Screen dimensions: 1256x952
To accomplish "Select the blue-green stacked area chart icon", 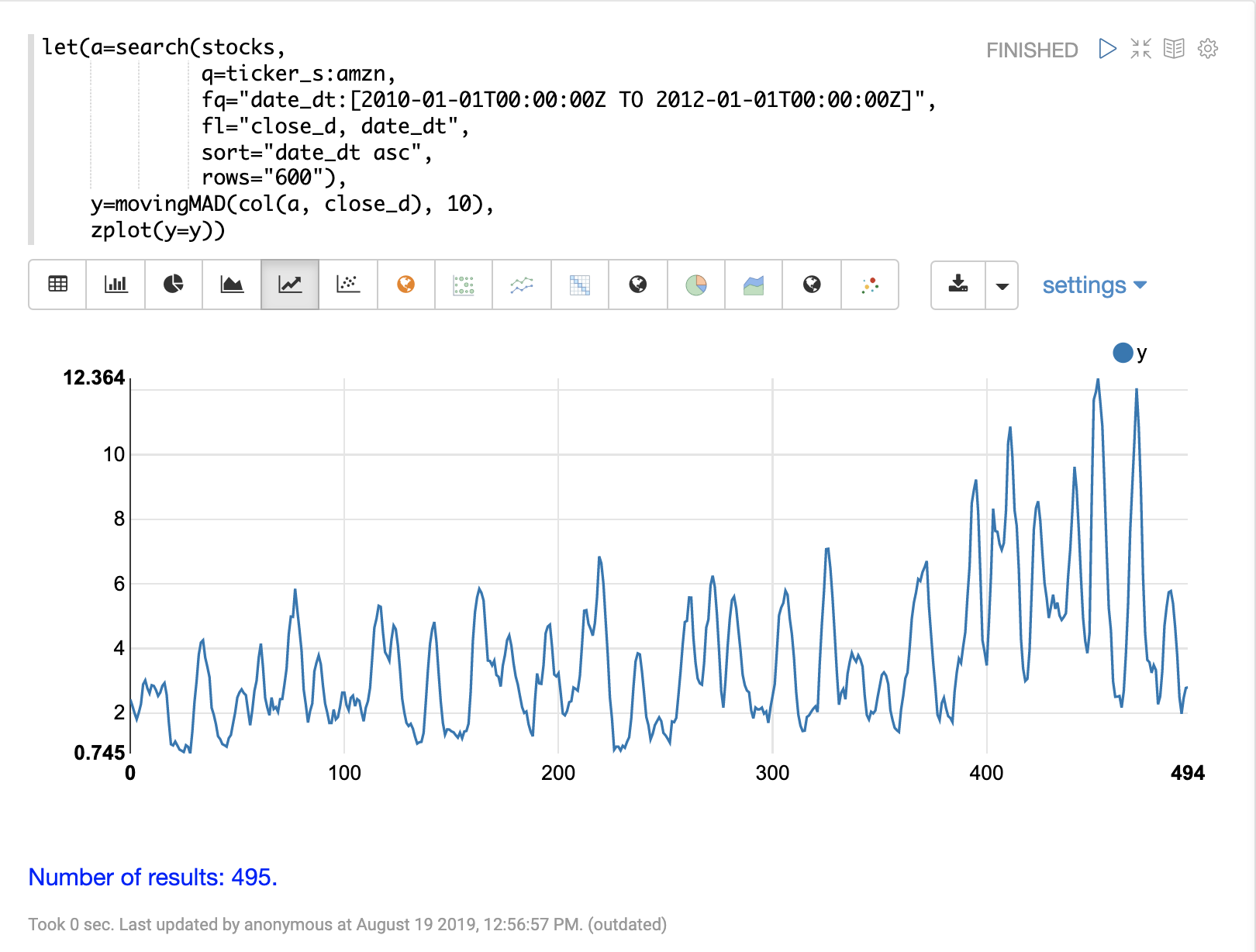I will click(x=754, y=285).
